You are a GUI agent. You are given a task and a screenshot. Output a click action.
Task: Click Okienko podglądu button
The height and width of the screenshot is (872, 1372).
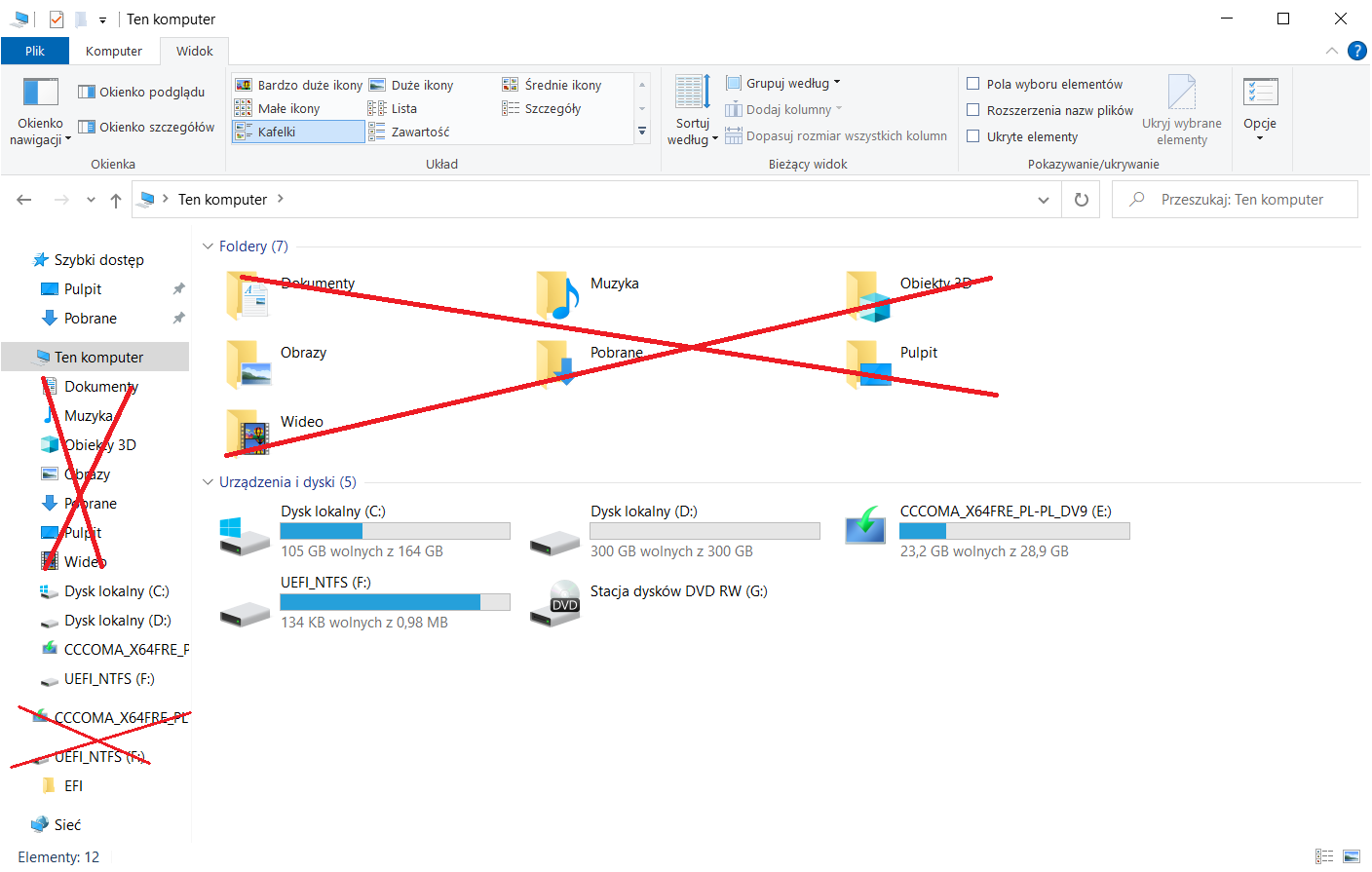142,92
